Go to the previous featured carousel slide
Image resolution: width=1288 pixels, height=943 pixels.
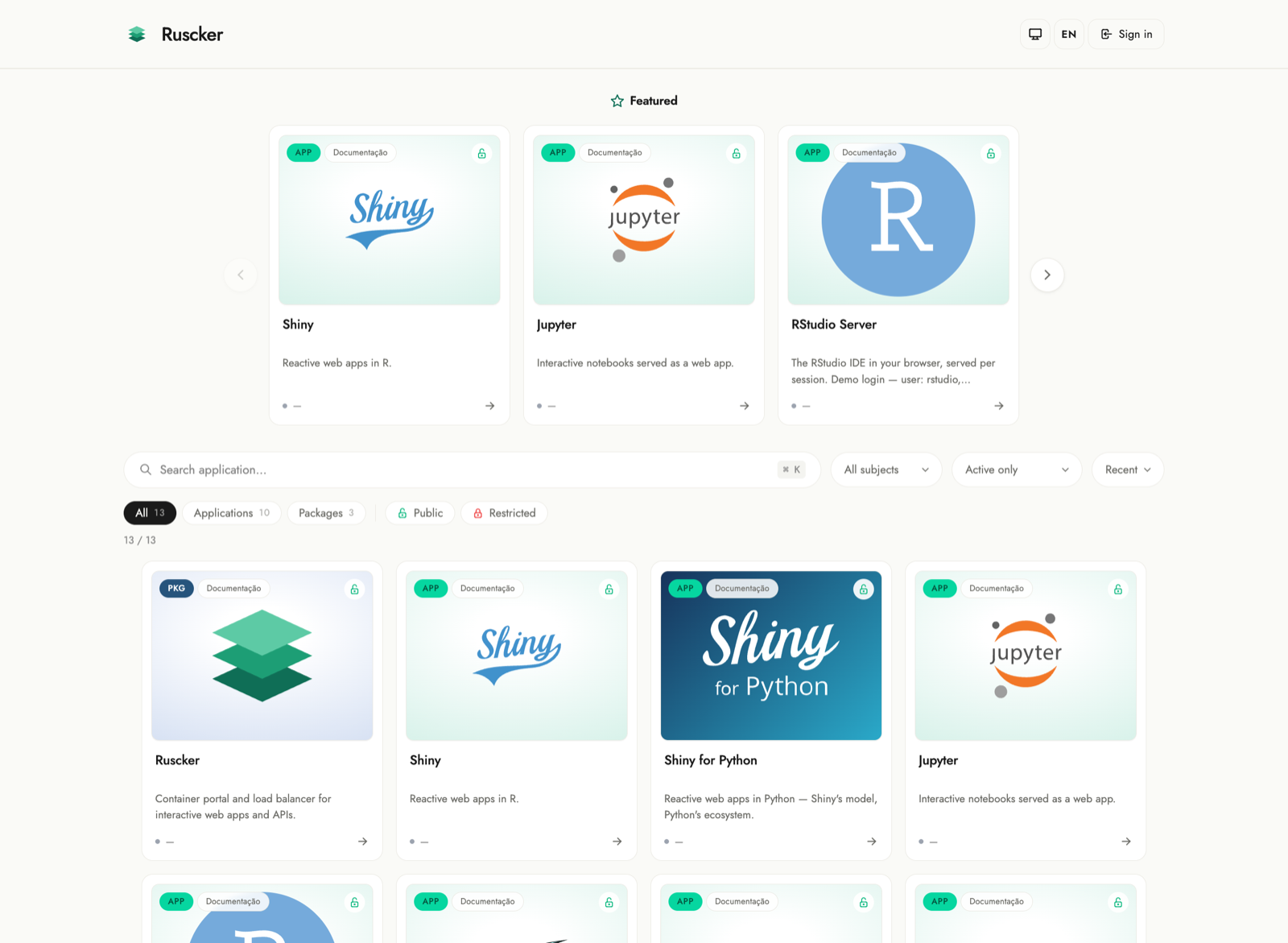pos(240,275)
